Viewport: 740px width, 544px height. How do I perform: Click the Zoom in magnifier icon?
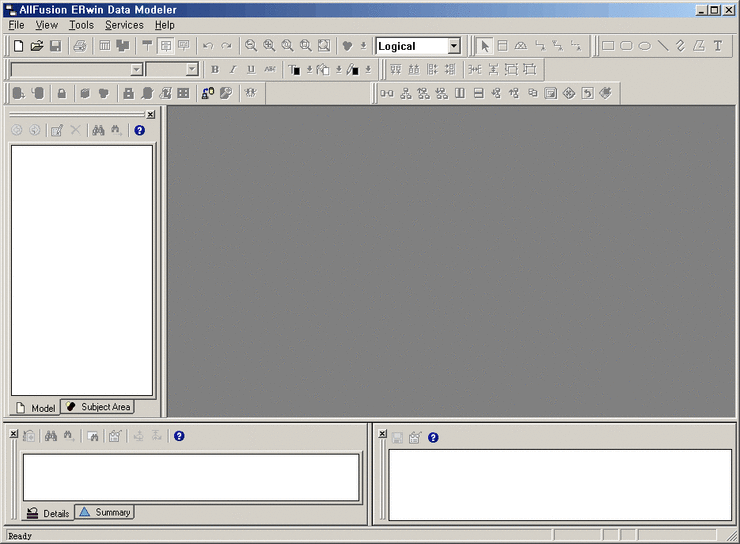point(269,46)
